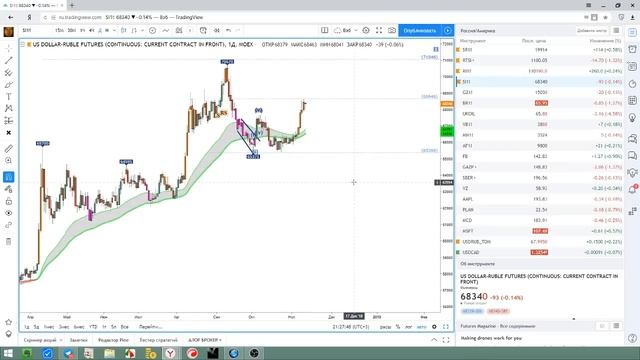This screenshot has width=640, height=360.
Task: Click the blue Publish button
Action: click(420, 31)
